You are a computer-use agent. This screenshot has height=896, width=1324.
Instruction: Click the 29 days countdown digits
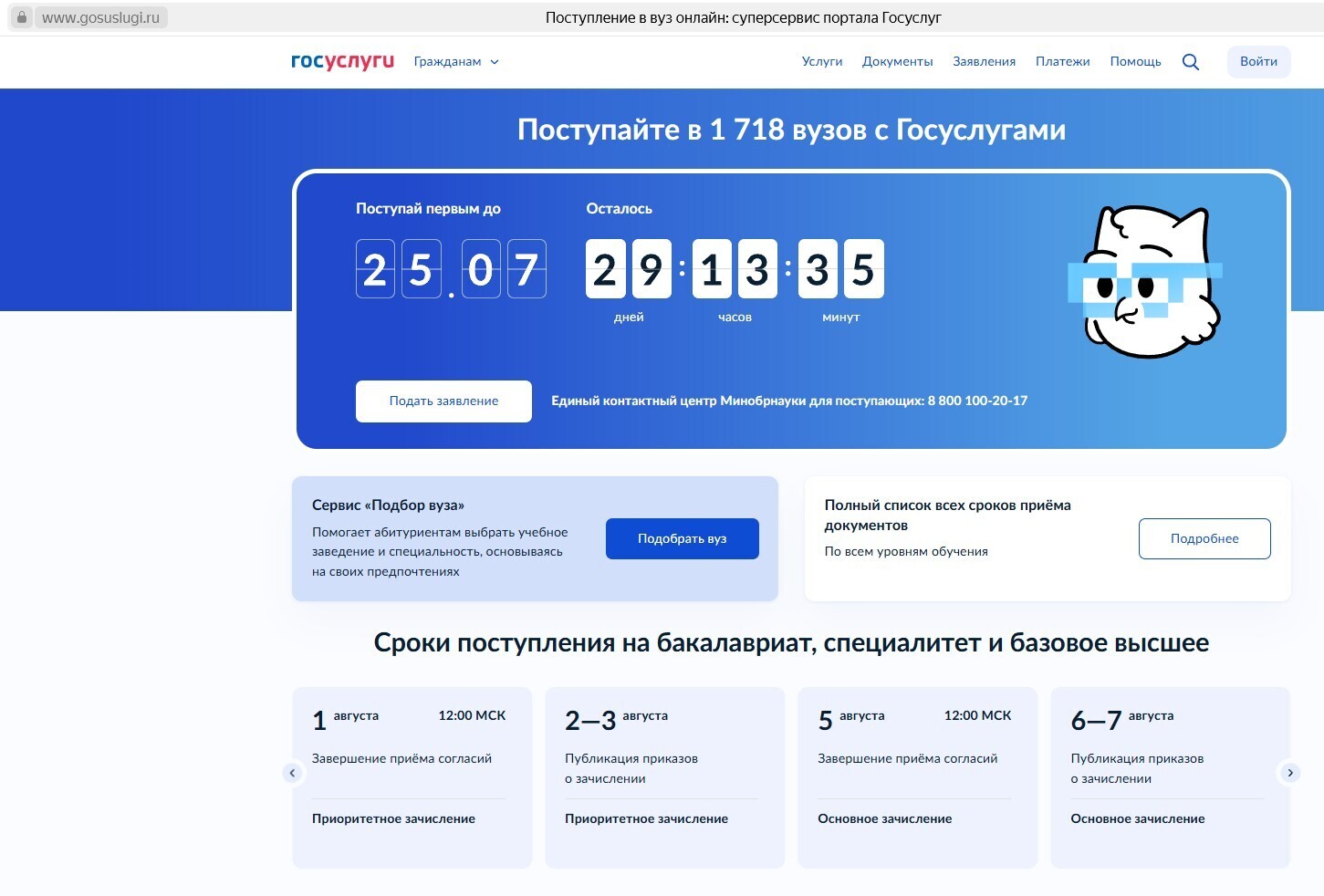[628, 269]
